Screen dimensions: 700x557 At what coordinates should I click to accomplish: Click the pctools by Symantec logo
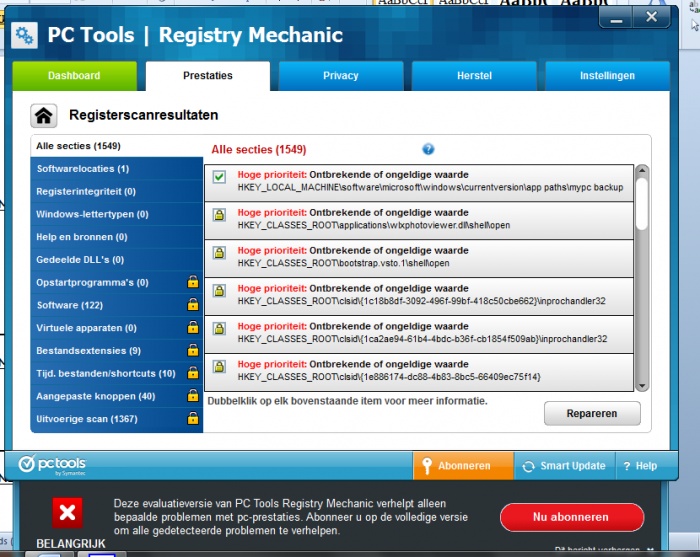tap(52, 465)
